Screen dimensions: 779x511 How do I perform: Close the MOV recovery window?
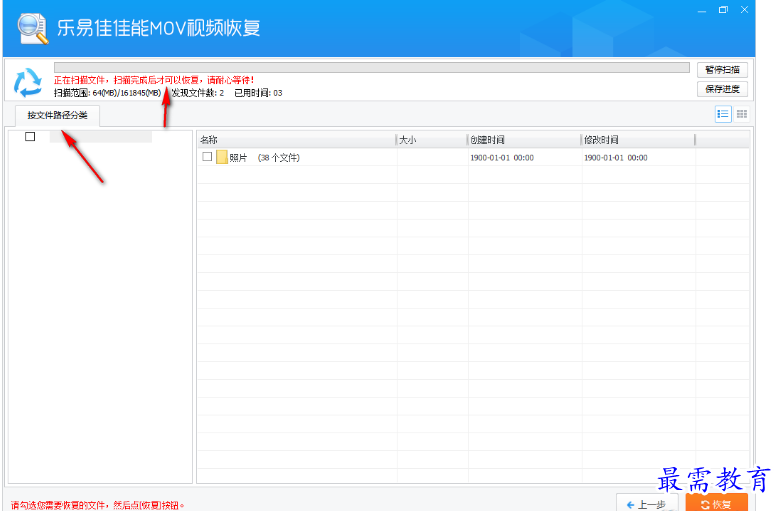pos(746,10)
